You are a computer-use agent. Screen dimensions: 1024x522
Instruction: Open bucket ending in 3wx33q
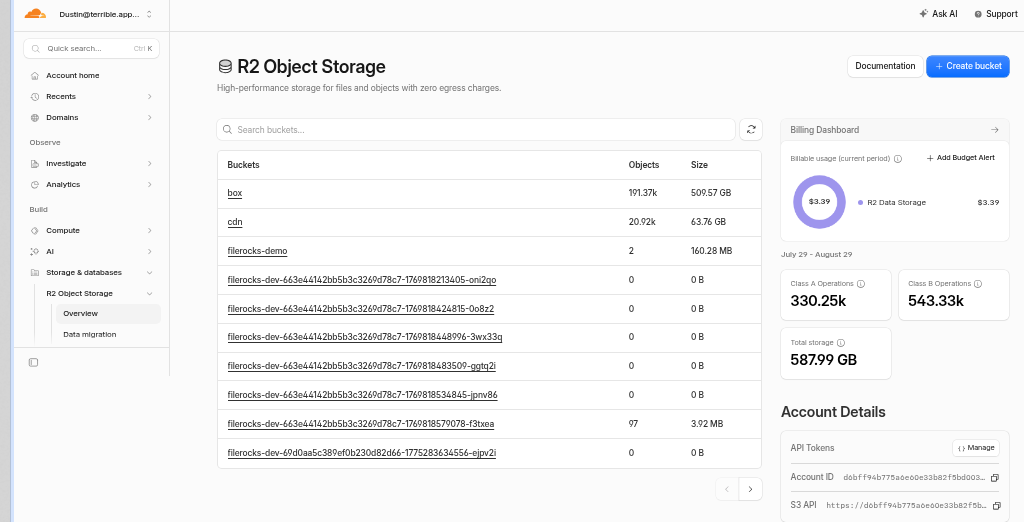coord(364,337)
